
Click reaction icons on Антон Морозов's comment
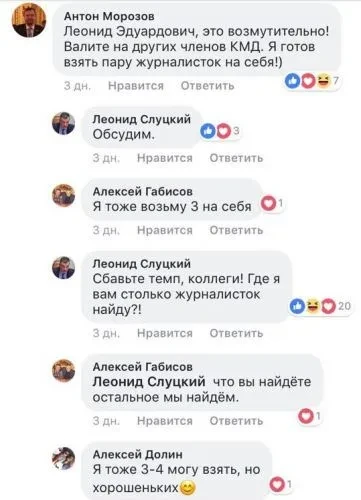point(311,81)
